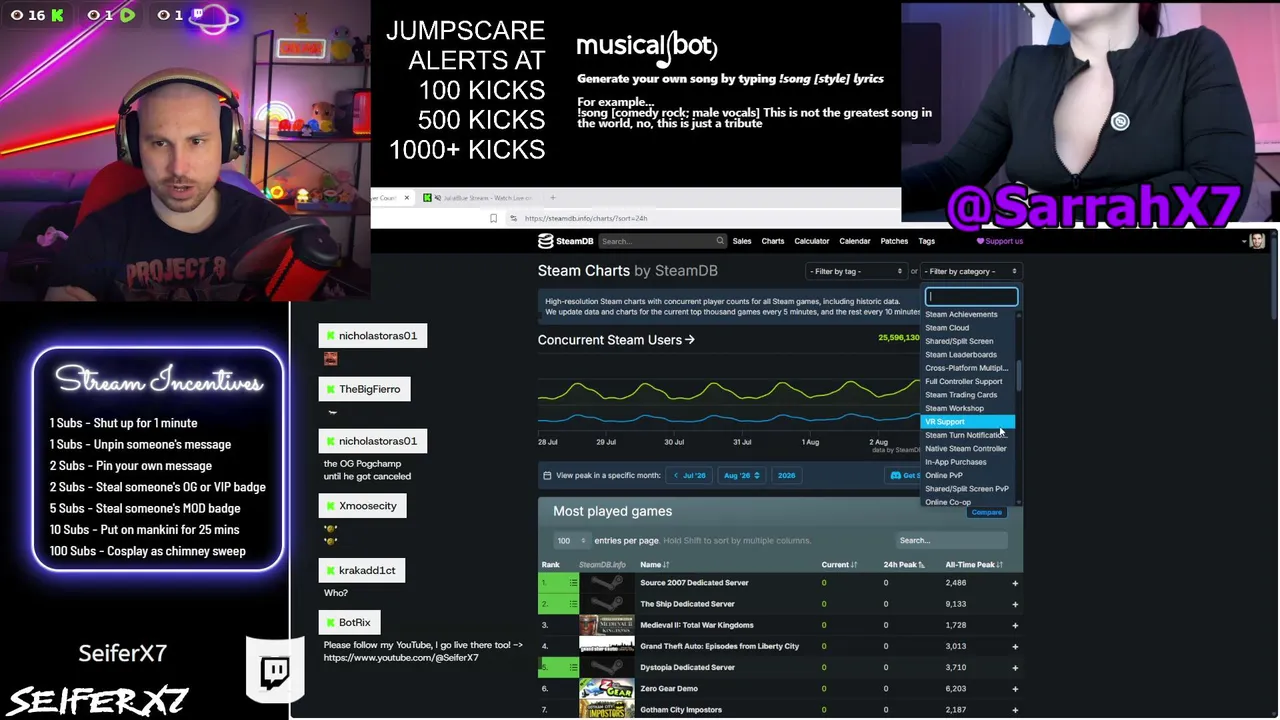
Task: Open the Calendar menu item
Action: tap(855, 241)
